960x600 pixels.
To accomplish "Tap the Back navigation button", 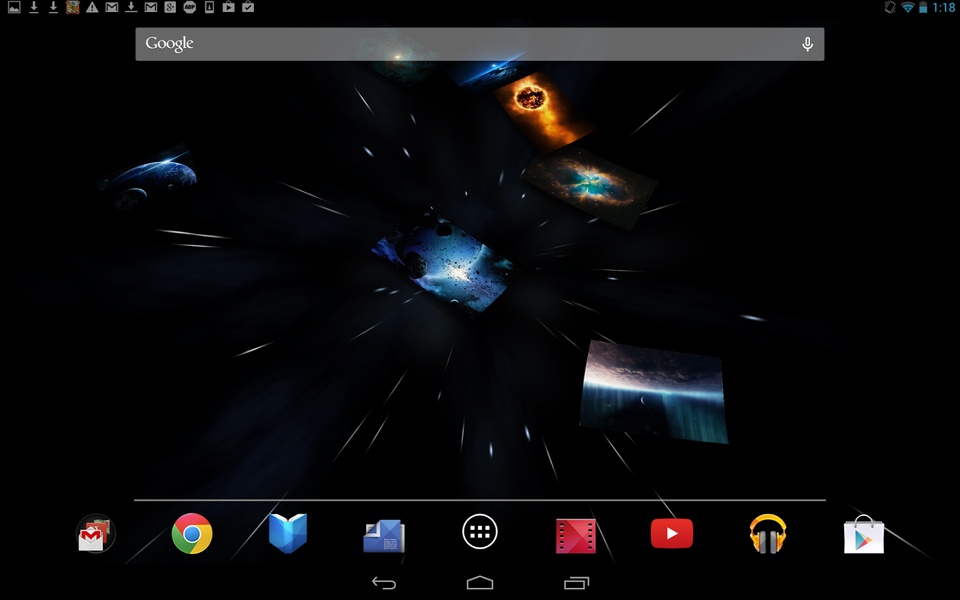I will 384,583.
